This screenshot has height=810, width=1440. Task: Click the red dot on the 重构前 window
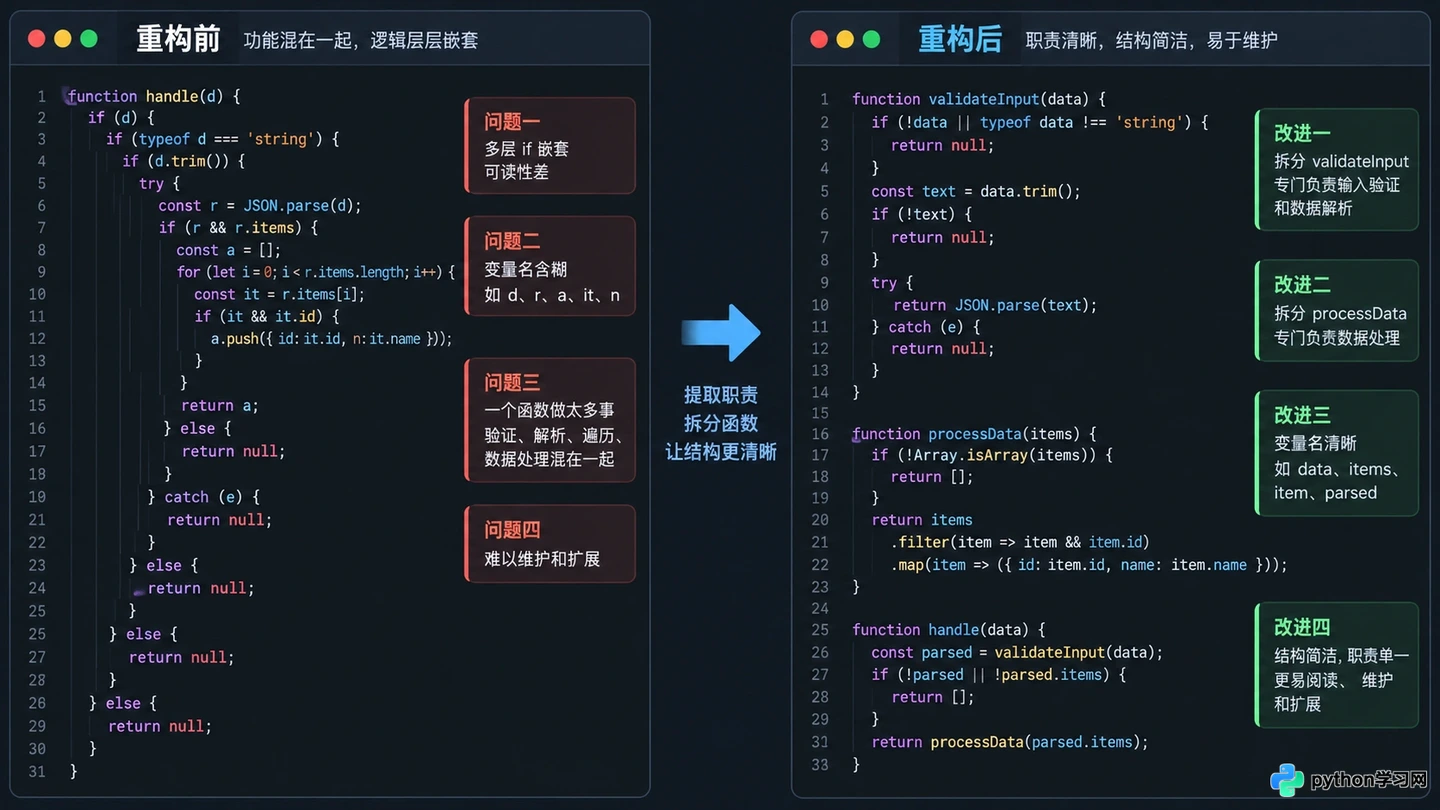(37, 39)
